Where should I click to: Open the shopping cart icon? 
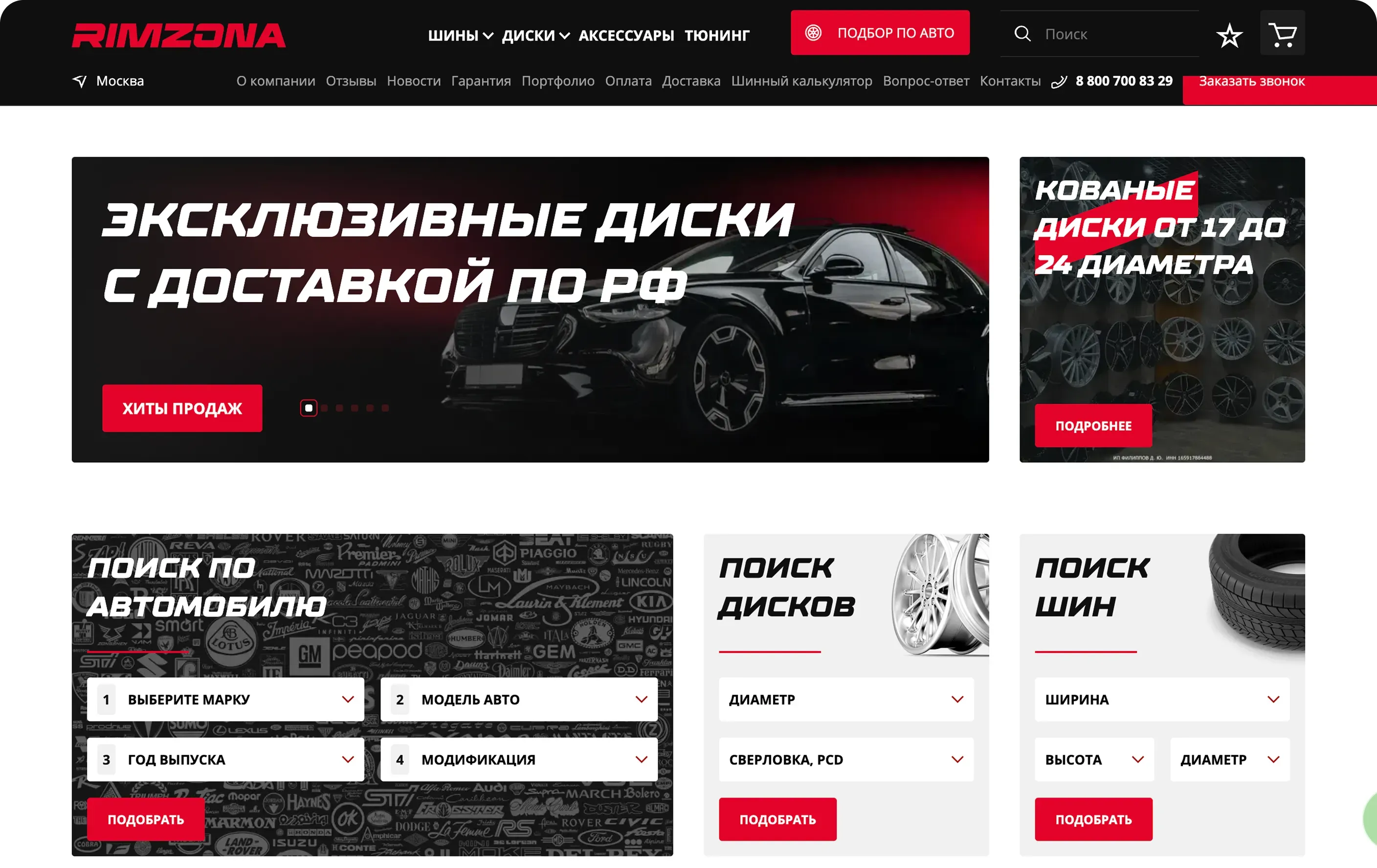(1282, 34)
